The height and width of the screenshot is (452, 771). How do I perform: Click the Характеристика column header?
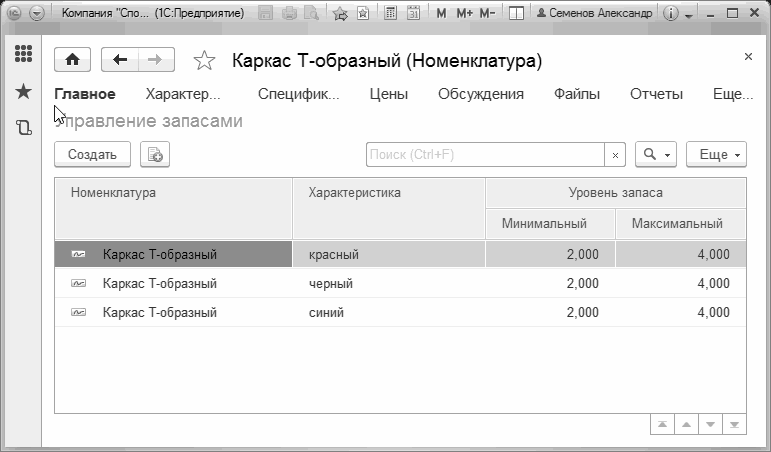tap(389, 209)
